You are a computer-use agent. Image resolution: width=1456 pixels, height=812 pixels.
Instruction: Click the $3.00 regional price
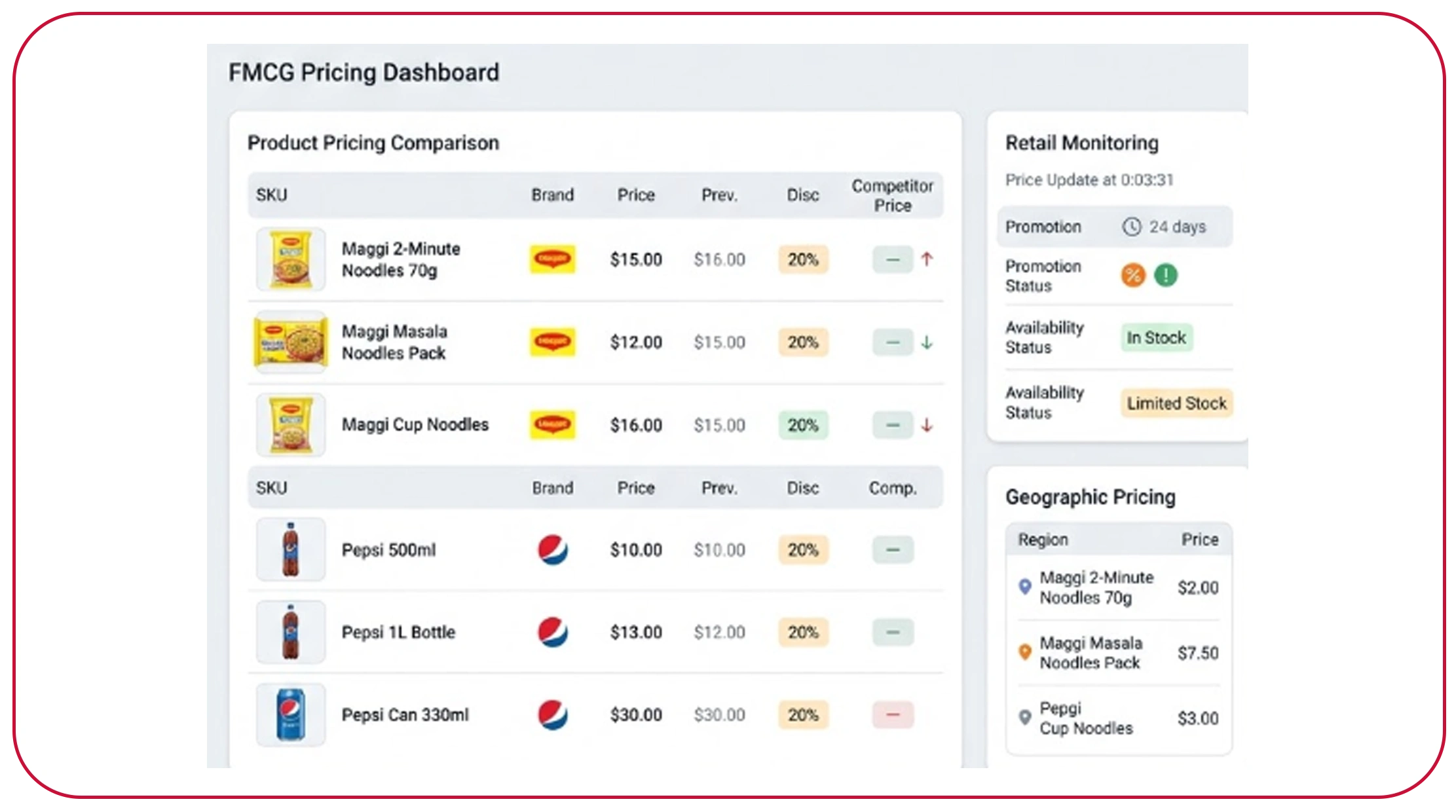1198,718
